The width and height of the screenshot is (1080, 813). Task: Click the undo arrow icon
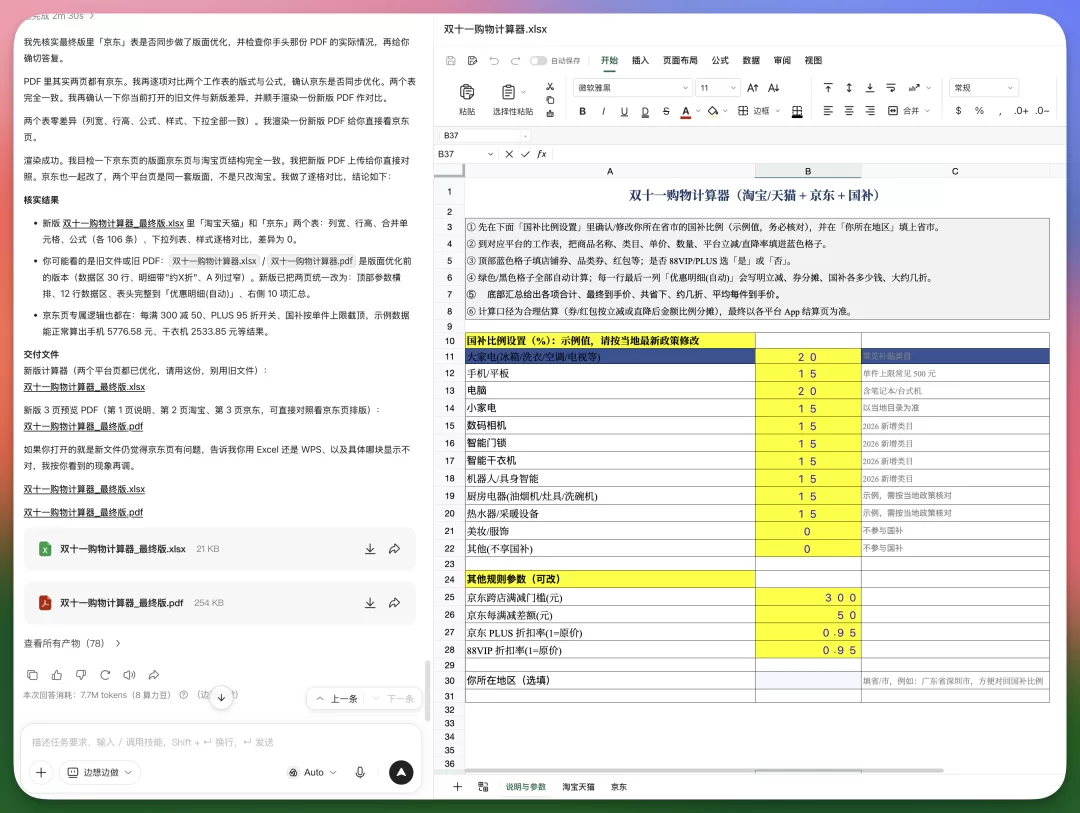[494, 61]
